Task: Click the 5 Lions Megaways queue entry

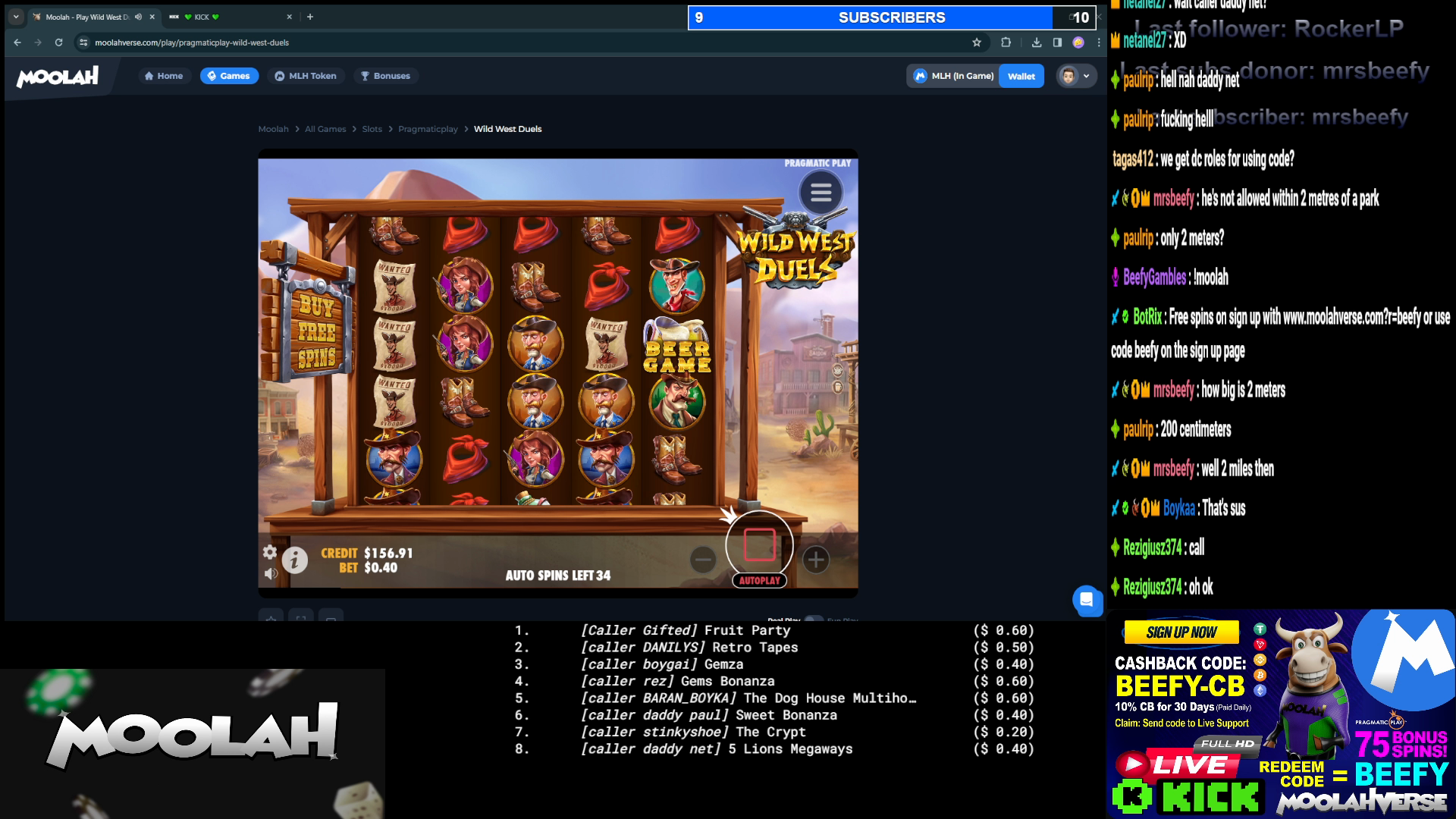Action: pyautogui.click(x=774, y=749)
